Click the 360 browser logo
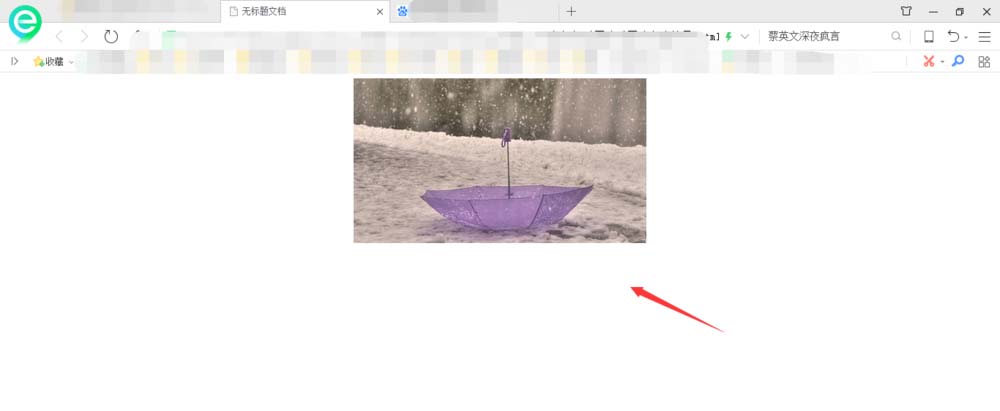 pos(25,23)
